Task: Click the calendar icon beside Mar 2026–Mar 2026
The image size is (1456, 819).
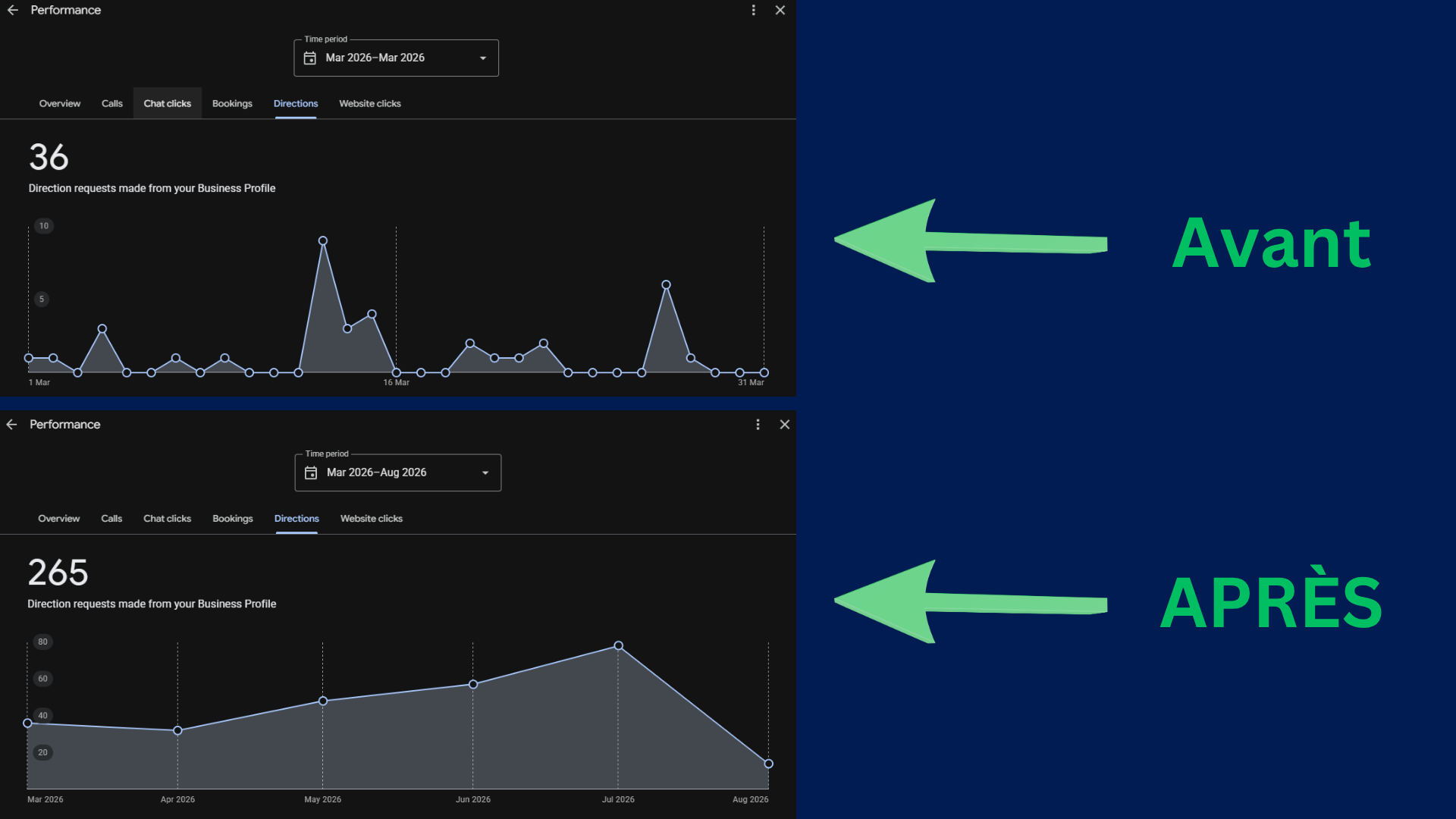Action: point(310,58)
